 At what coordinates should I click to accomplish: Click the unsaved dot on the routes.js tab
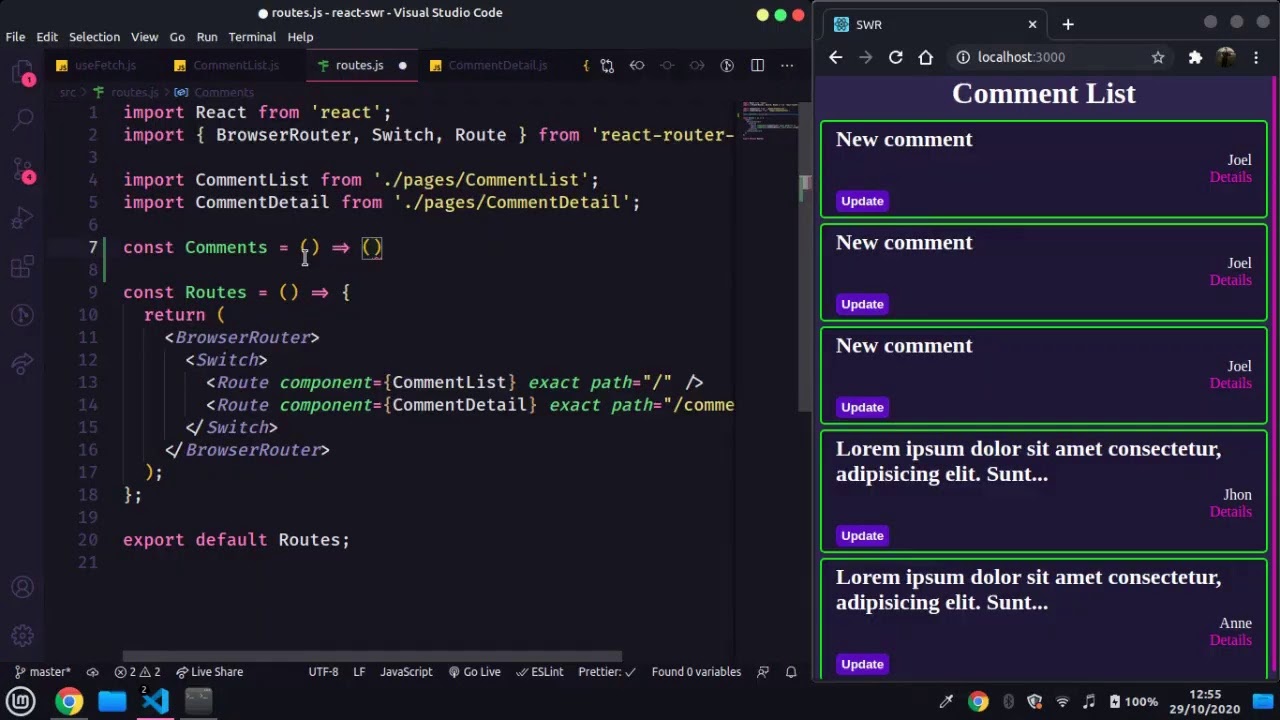point(402,66)
